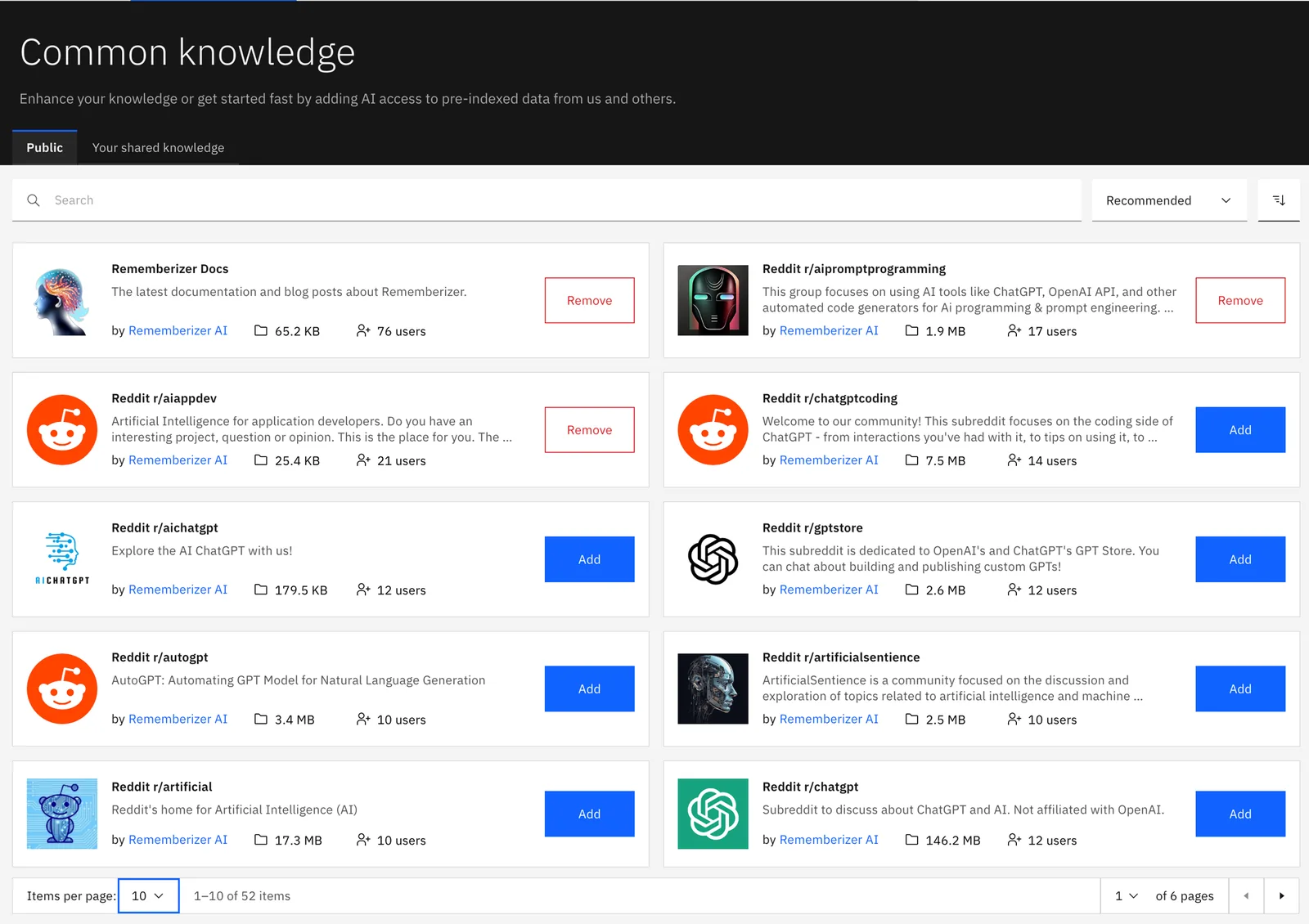Remove Reddit r/aiappdev knowledge
The image size is (1309, 924).
click(x=589, y=430)
